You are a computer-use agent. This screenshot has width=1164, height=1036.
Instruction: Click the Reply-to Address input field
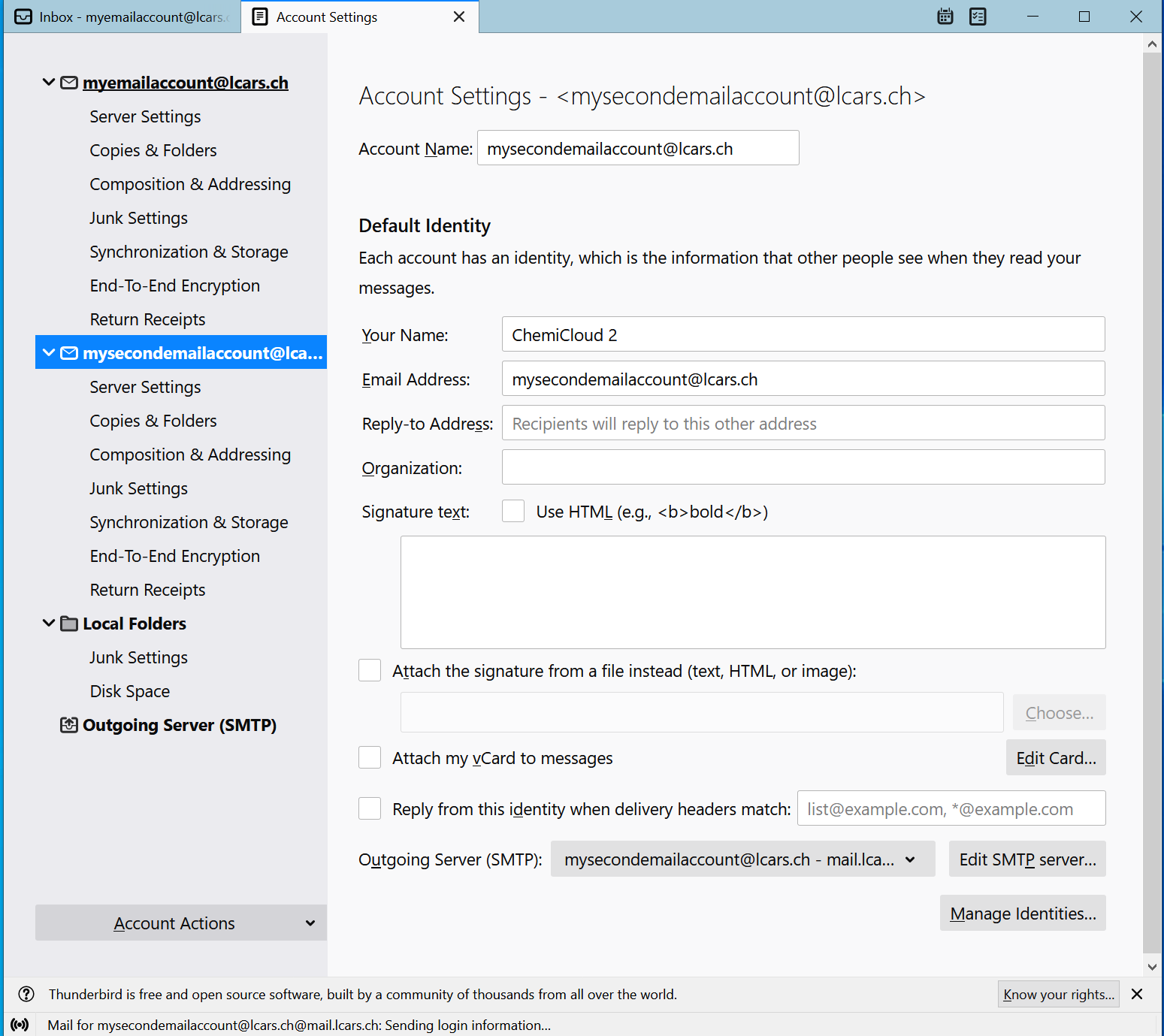click(803, 424)
